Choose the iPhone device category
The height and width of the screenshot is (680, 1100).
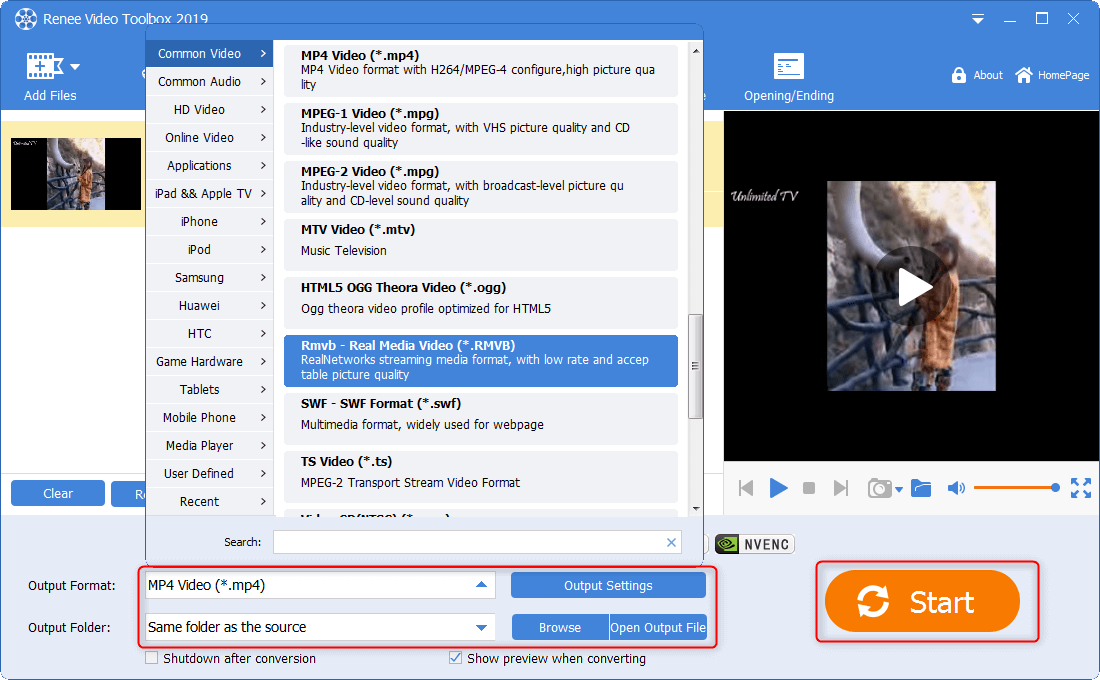coord(209,222)
